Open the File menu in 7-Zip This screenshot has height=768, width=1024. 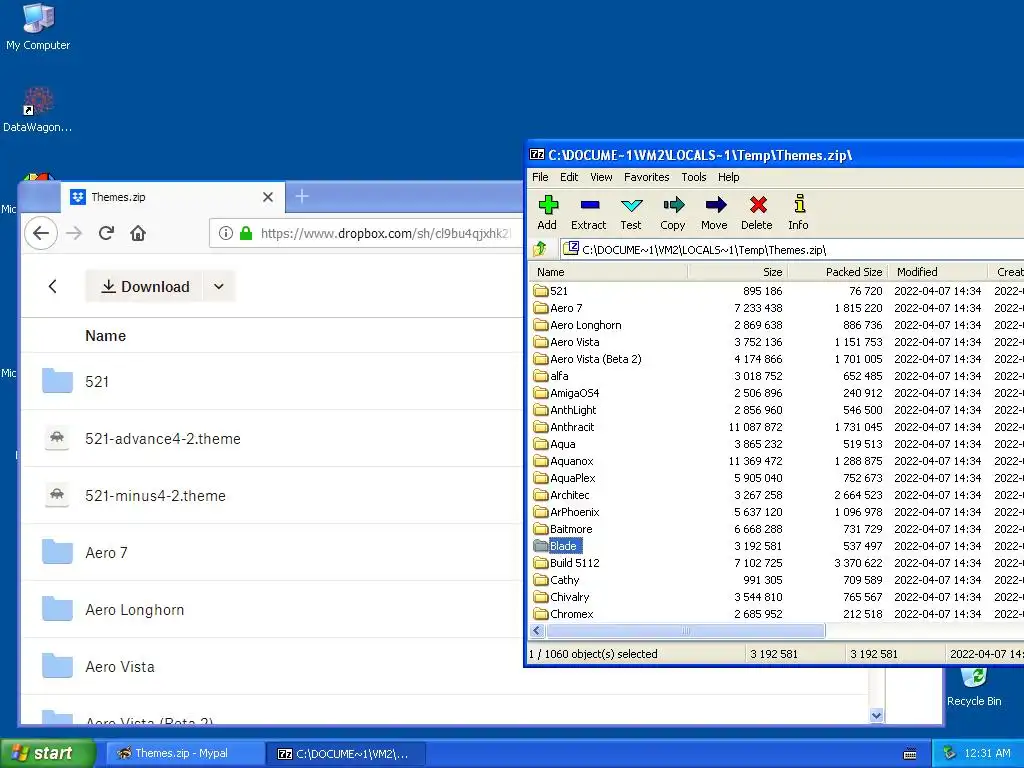pos(540,177)
